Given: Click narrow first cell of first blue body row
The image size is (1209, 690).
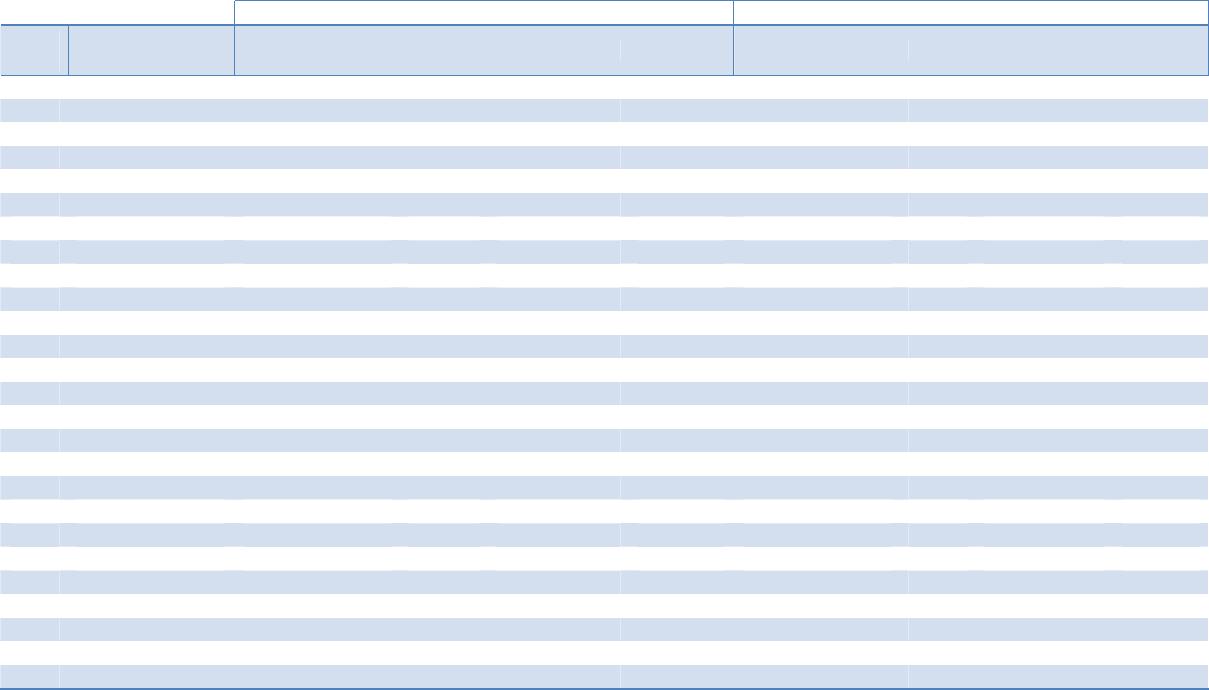Looking at the screenshot, I should (x=30, y=110).
